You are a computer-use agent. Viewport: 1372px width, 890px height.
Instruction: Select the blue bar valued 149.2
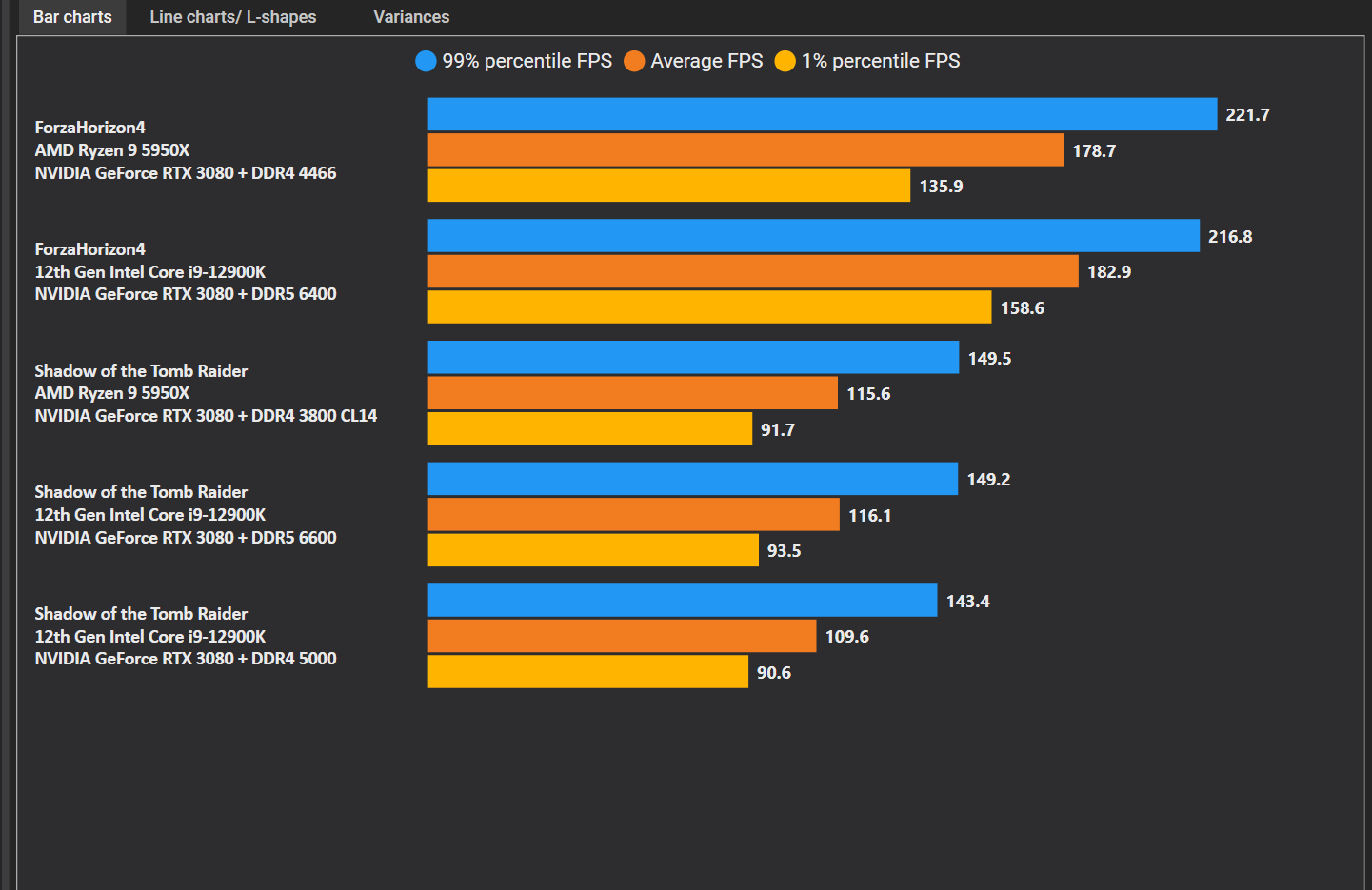click(x=692, y=479)
